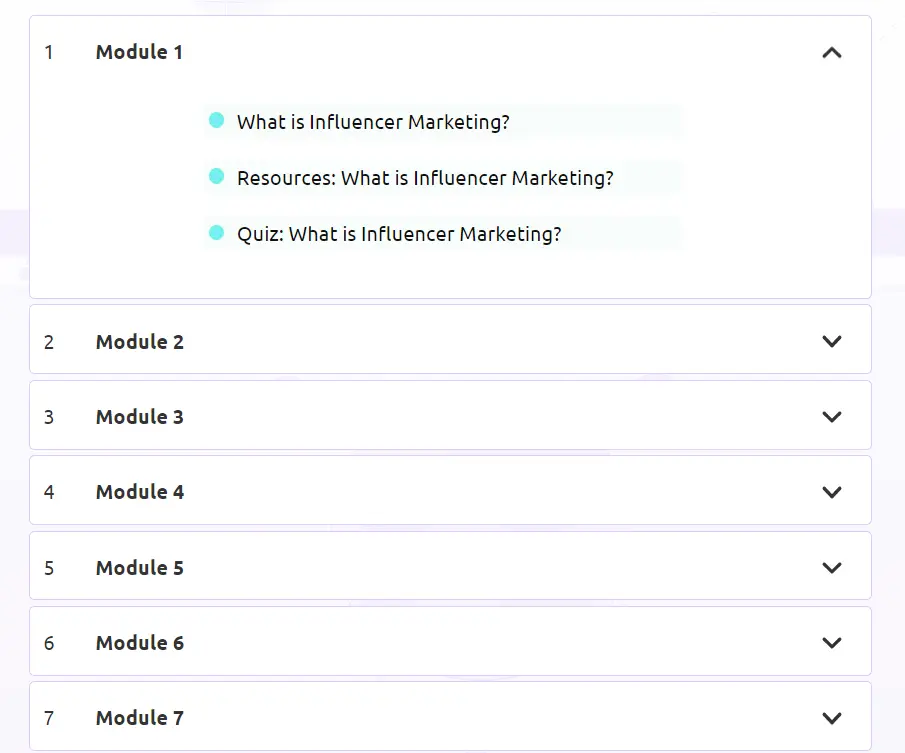Click the Module 5 chevron arrow
The height and width of the screenshot is (753, 905).
(831, 568)
